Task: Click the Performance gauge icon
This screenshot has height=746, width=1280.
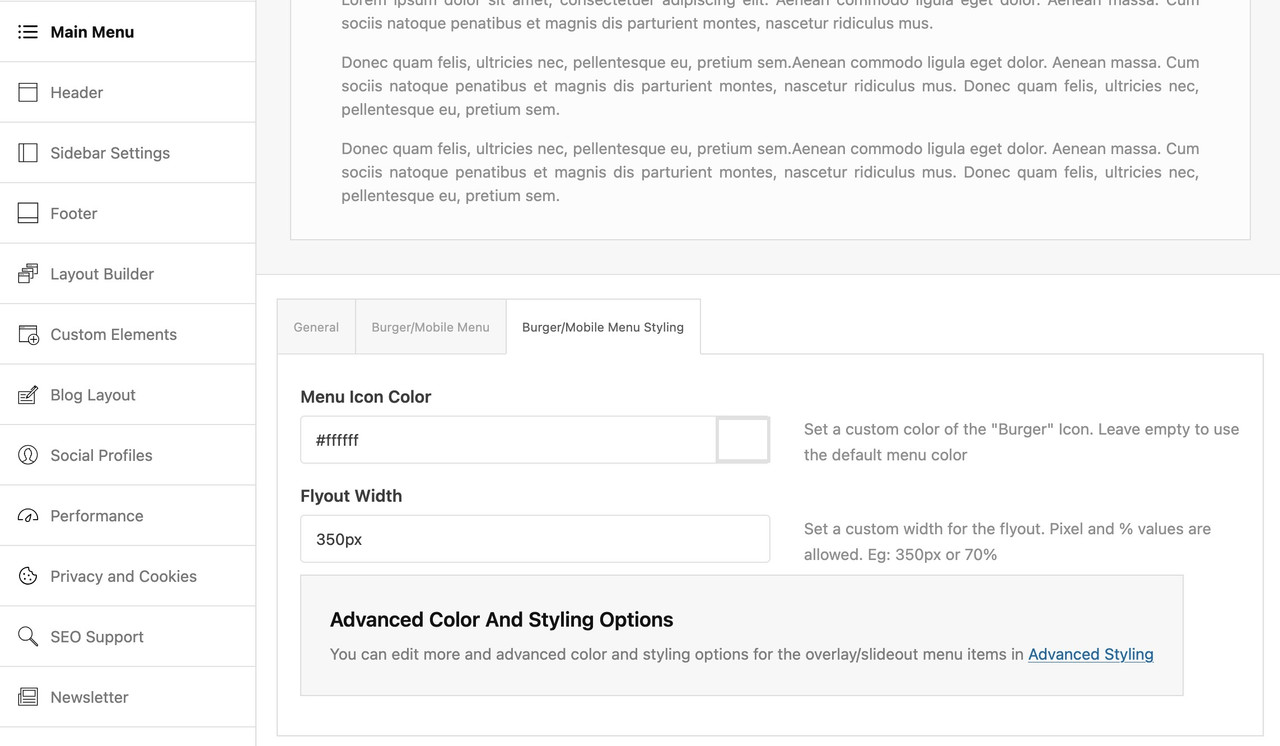Action: point(28,516)
